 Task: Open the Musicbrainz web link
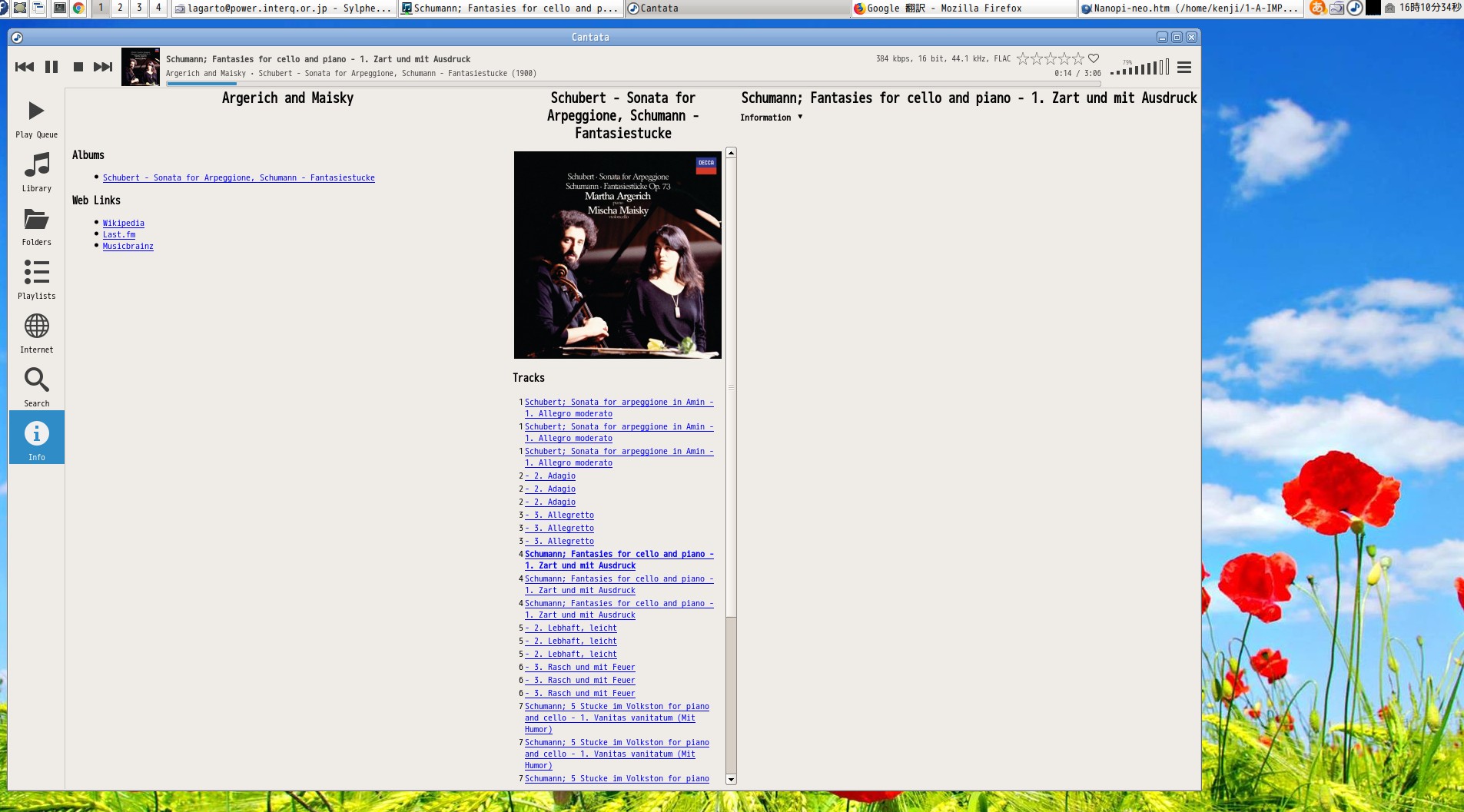click(128, 246)
